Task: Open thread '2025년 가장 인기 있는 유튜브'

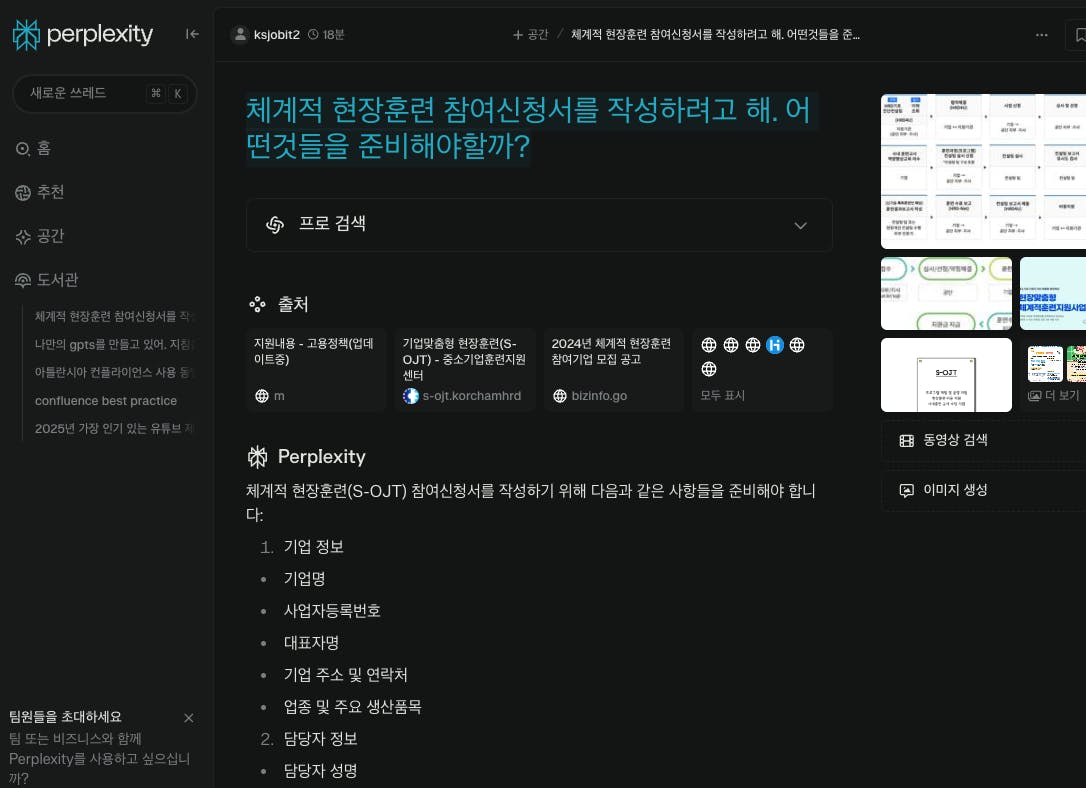Action: click(x=114, y=429)
